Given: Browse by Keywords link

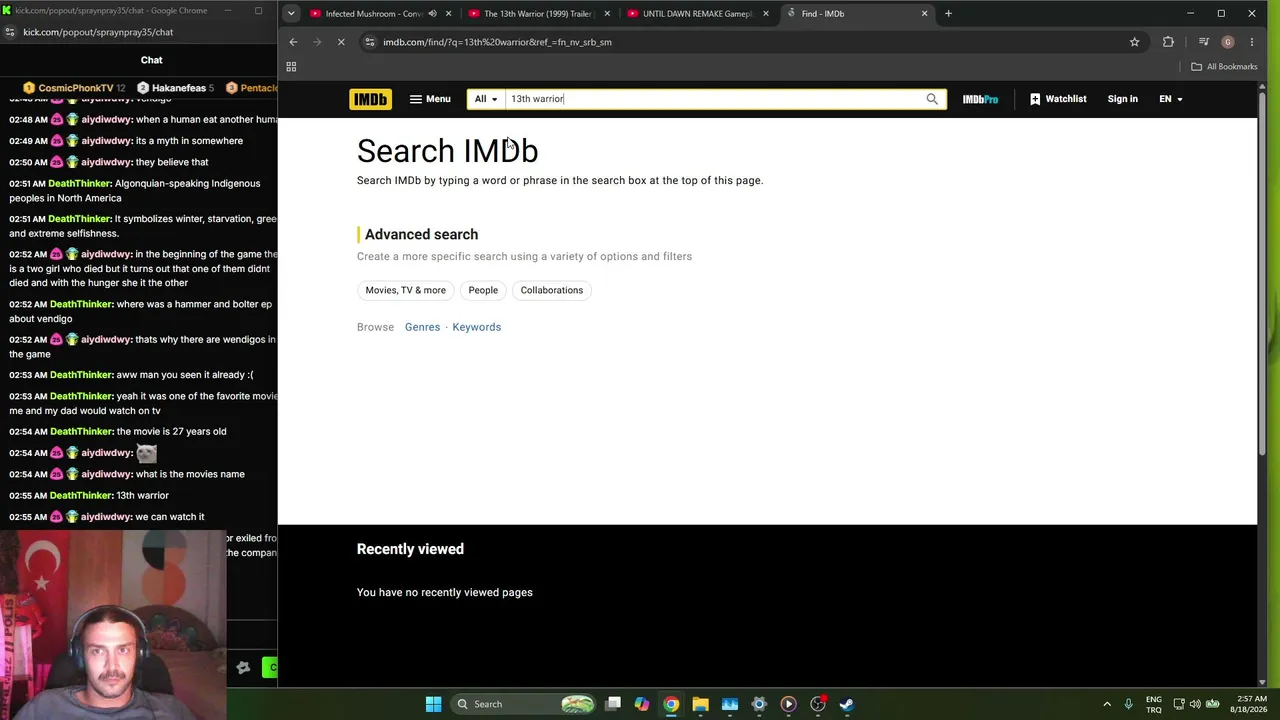Looking at the screenshot, I should click(x=477, y=327).
